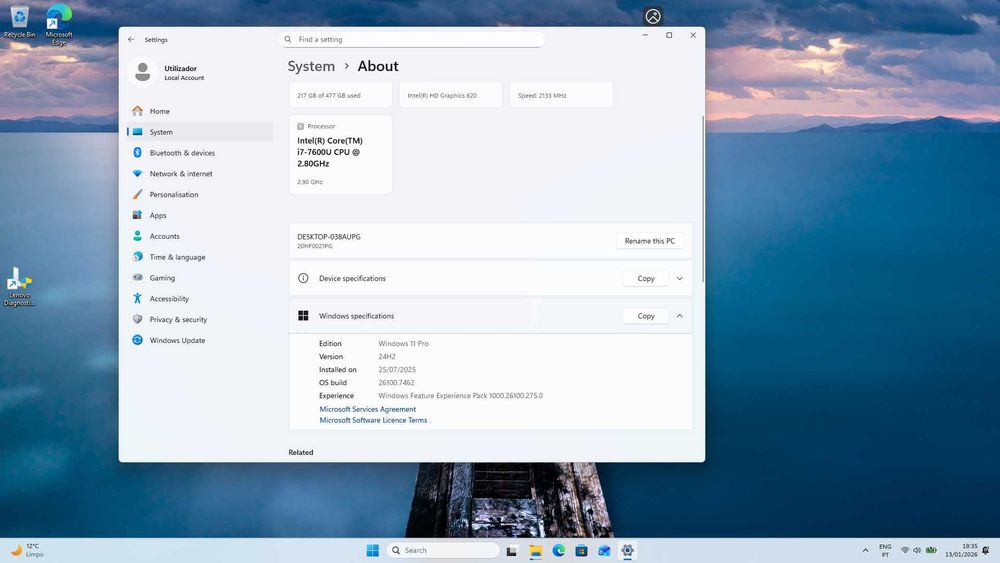Click the Speed: 2133 MHz card
Image resolution: width=1000 pixels, height=563 pixels.
pyautogui.click(x=561, y=95)
